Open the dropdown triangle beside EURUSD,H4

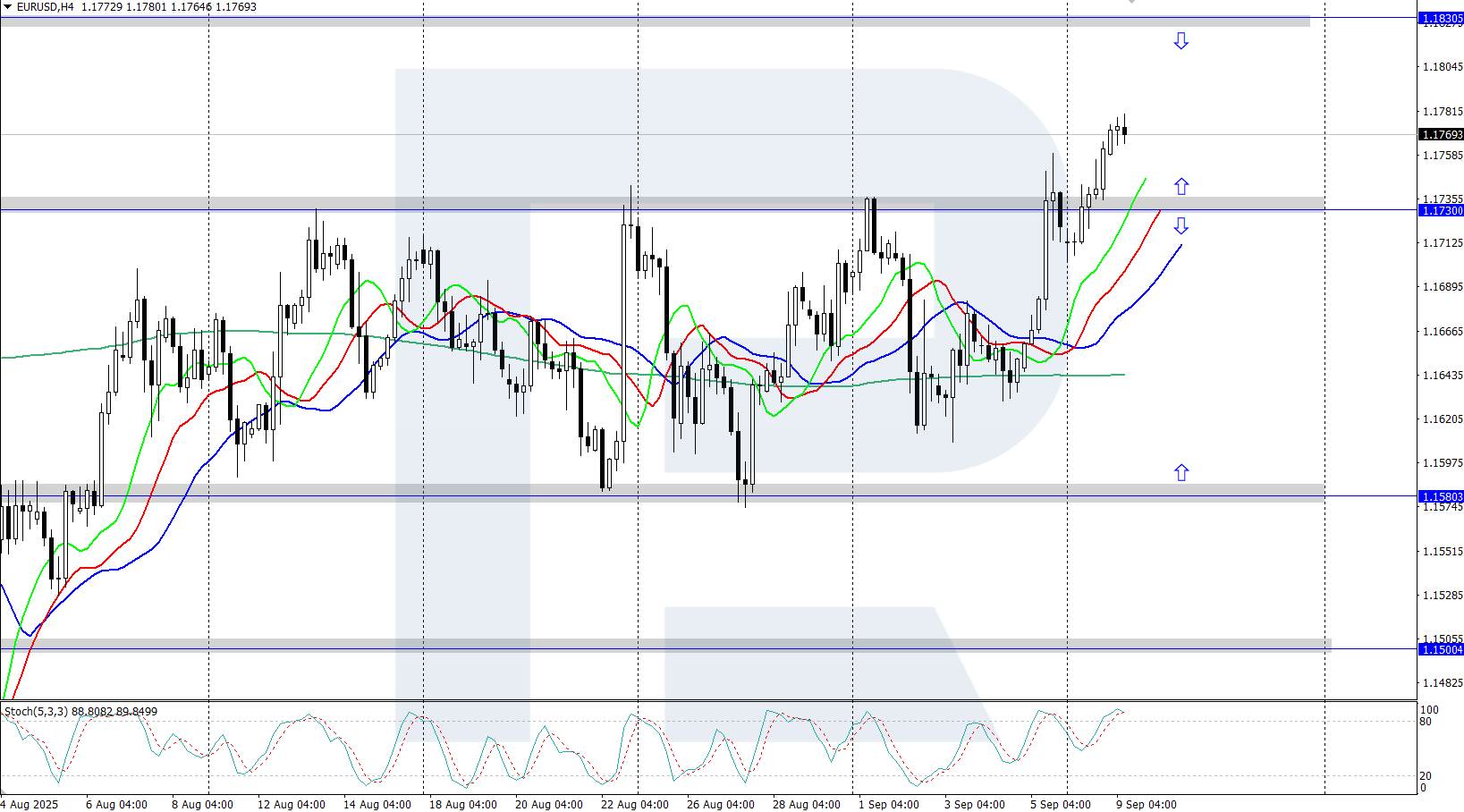7,7
